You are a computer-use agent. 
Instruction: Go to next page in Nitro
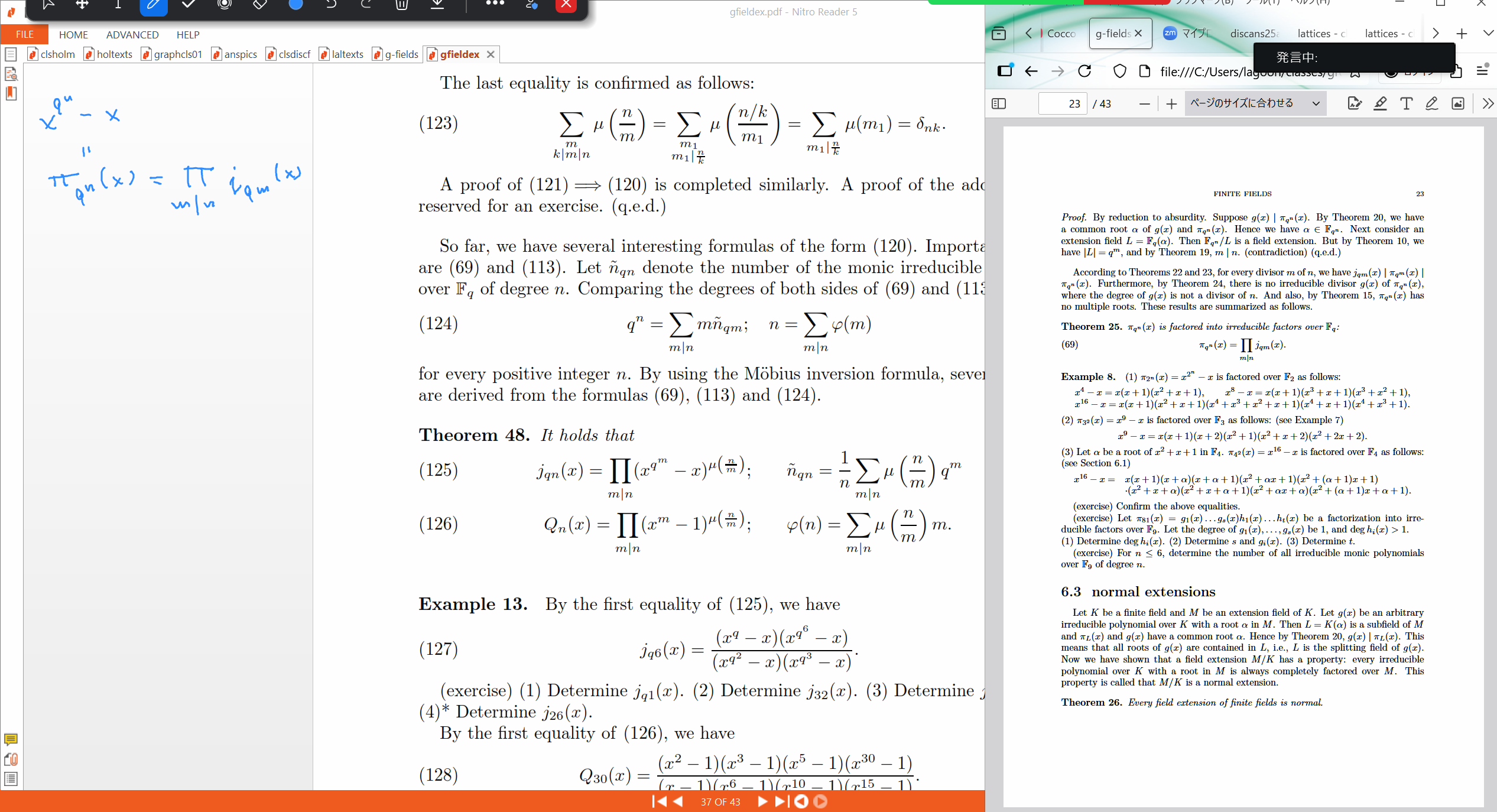pyautogui.click(x=762, y=801)
